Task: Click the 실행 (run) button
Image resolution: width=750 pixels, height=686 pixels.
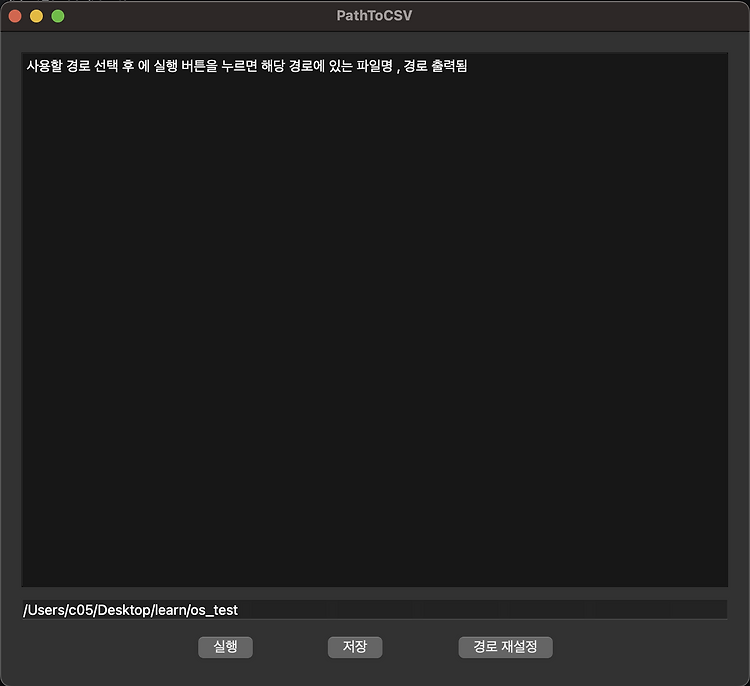Action: pos(225,647)
